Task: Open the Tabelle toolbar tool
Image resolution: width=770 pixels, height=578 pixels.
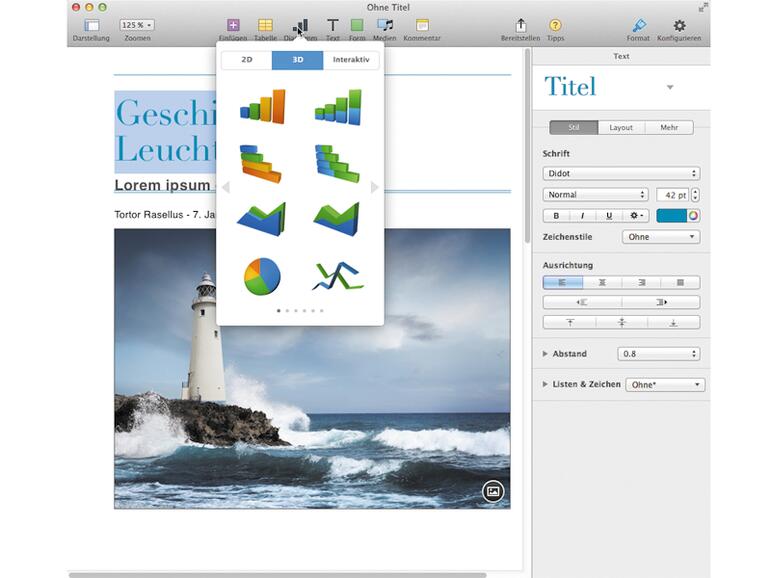Action: (x=265, y=26)
